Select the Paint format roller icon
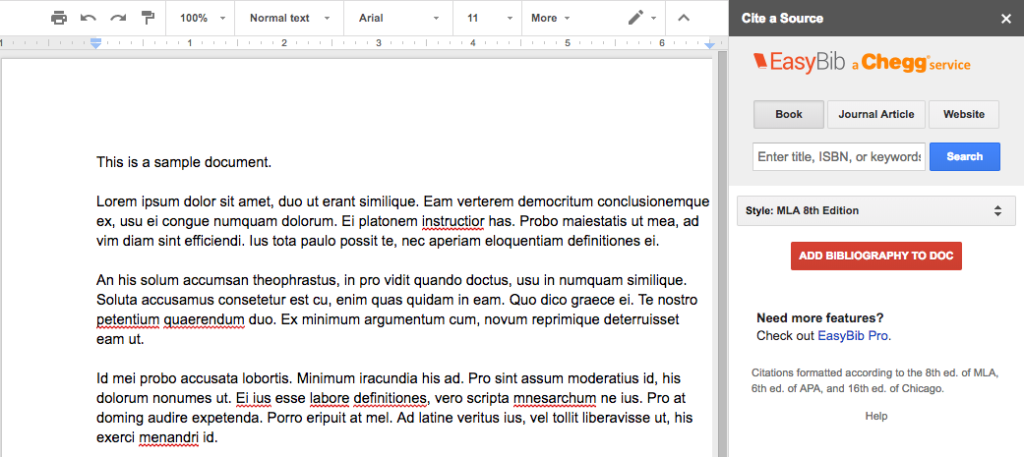Screen dimensions: 1024x457 click(x=148, y=18)
